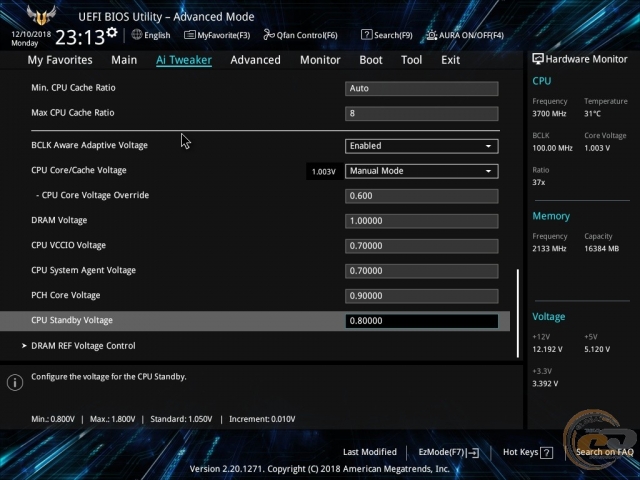Select the CPU Standby Voltage row label
Viewport: 640px width, 480px height.
point(72,320)
